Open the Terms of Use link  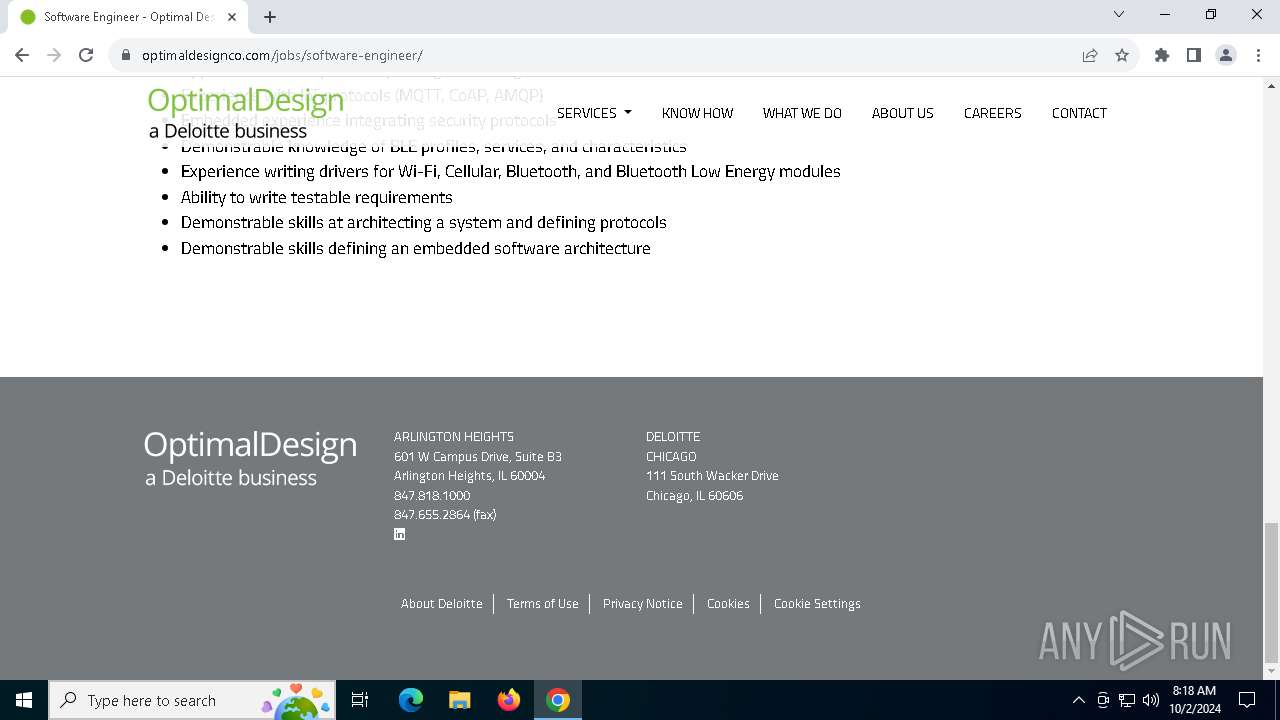point(542,604)
